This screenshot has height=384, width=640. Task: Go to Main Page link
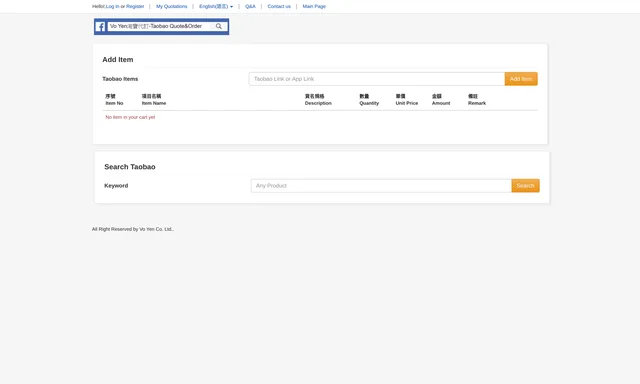[x=314, y=7]
